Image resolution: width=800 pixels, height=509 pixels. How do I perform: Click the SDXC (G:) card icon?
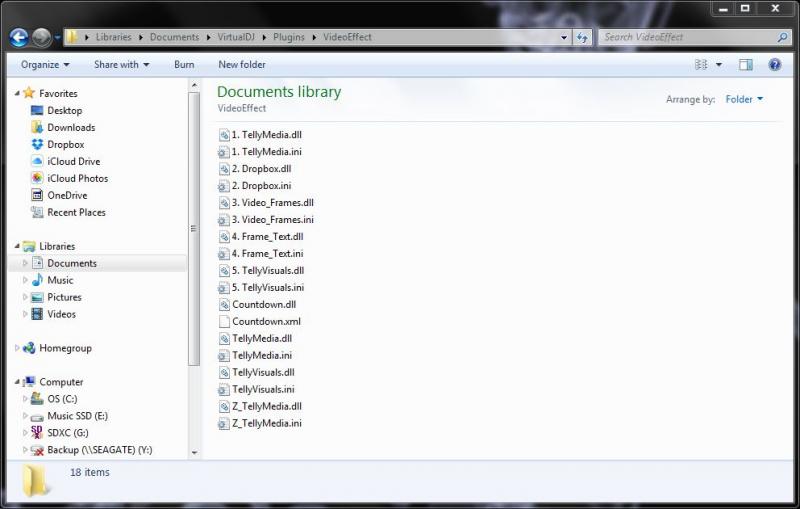coord(37,432)
